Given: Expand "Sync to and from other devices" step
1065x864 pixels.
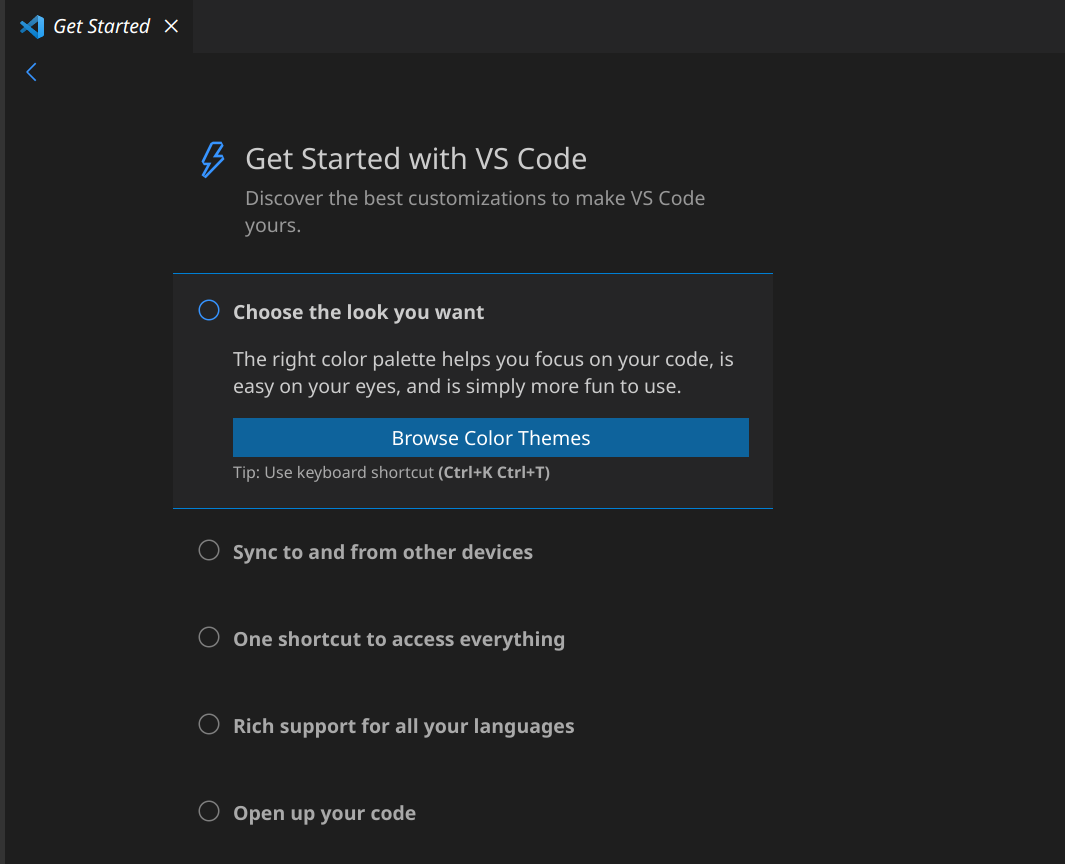Looking at the screenshot, I should 382,552.
